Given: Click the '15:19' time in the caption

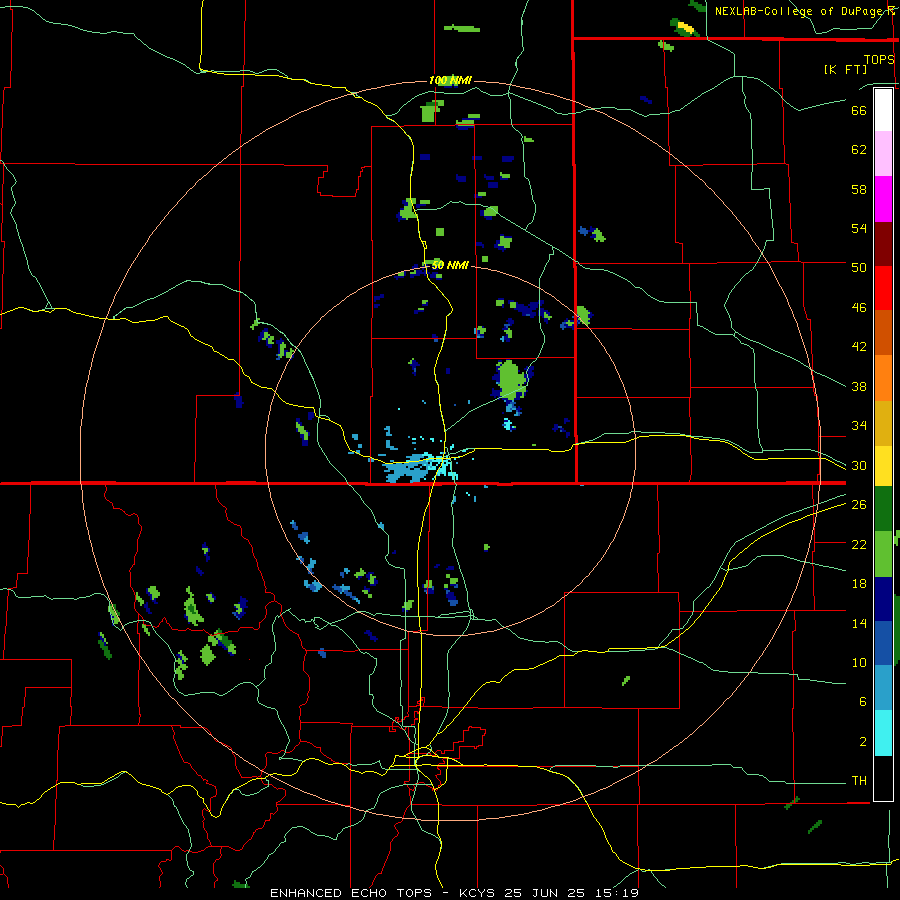Looking at the screenshot, I should 616,893.
